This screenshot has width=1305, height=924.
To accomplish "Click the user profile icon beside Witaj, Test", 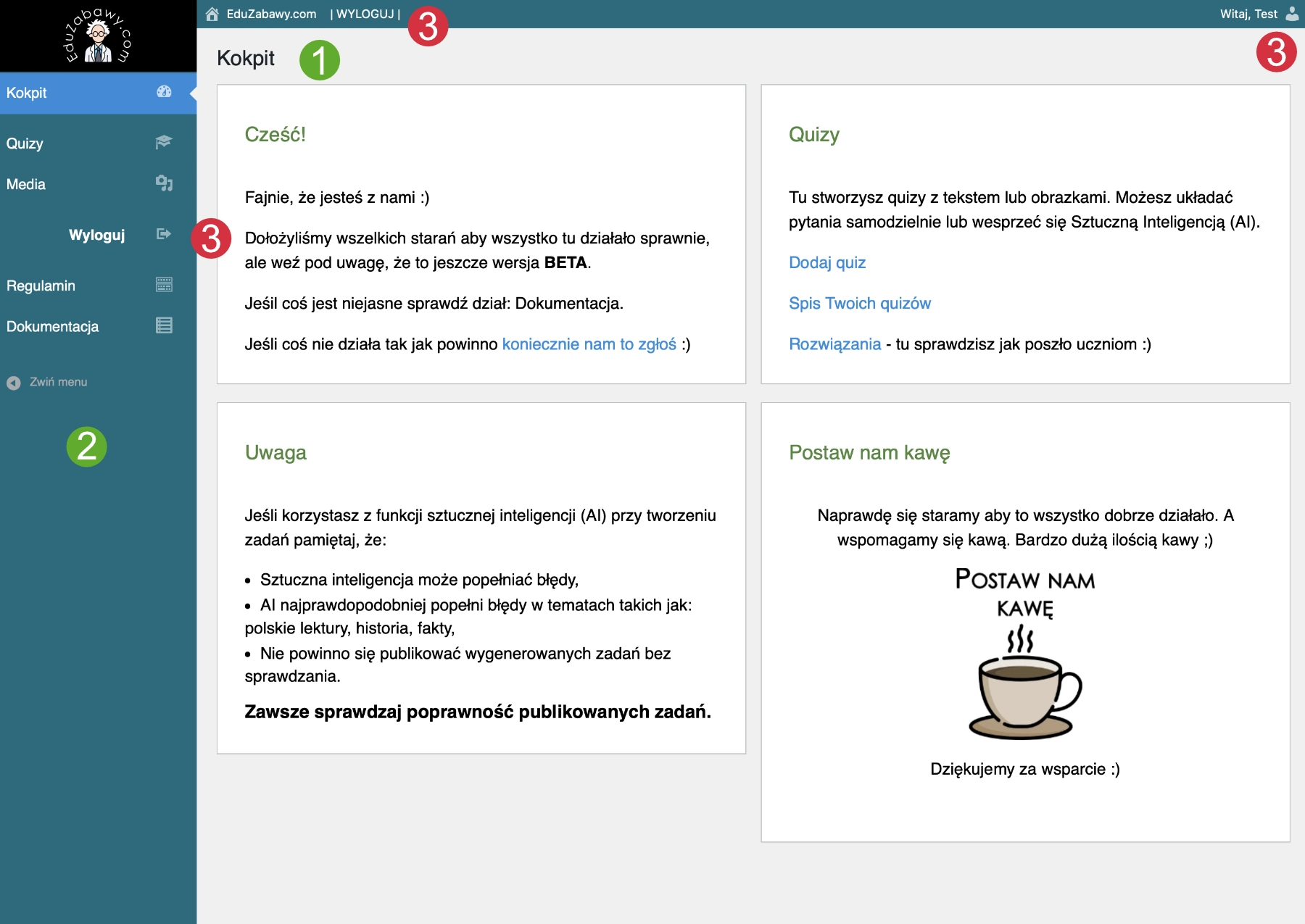I will tap(1291, 14).
